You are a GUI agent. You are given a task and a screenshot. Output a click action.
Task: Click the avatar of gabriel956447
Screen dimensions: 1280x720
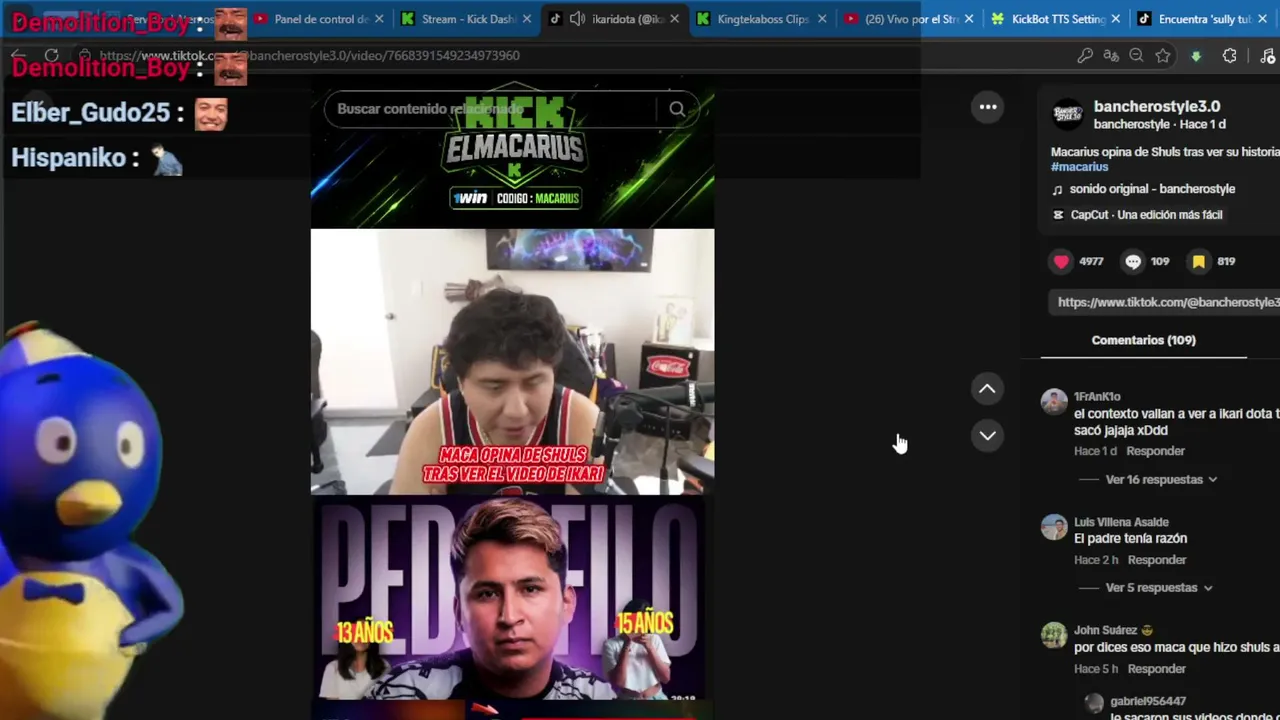tap(1094, 703)
